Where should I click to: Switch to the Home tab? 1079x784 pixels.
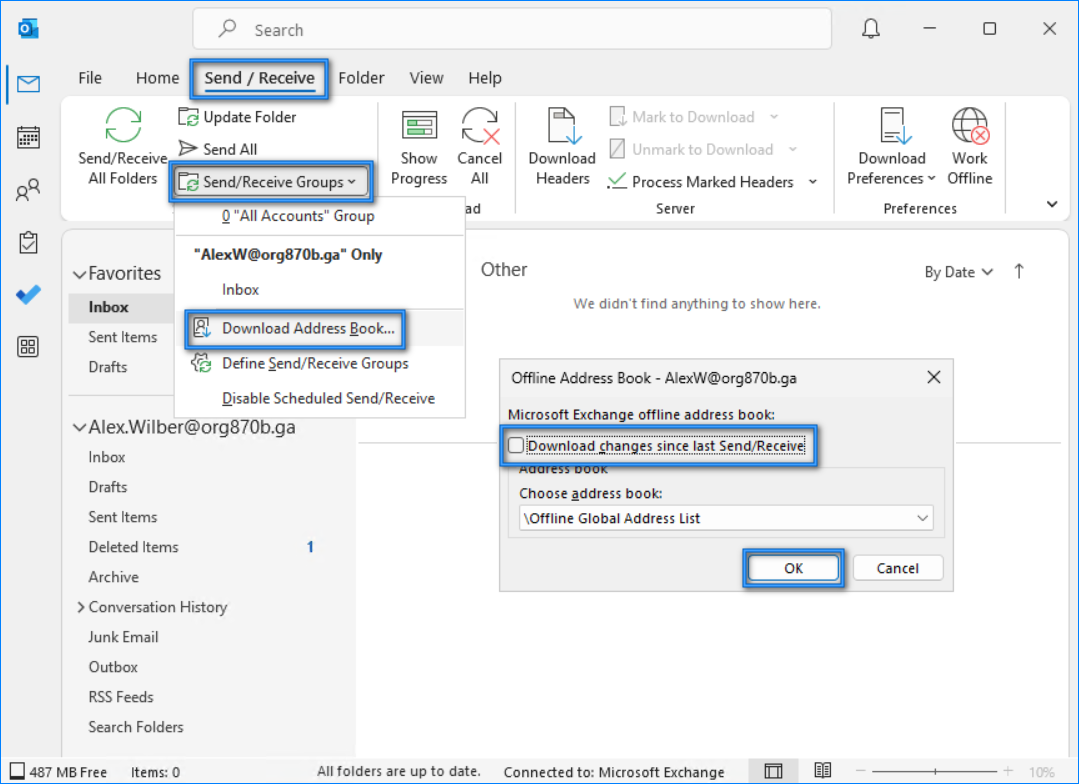coord(158,78)
